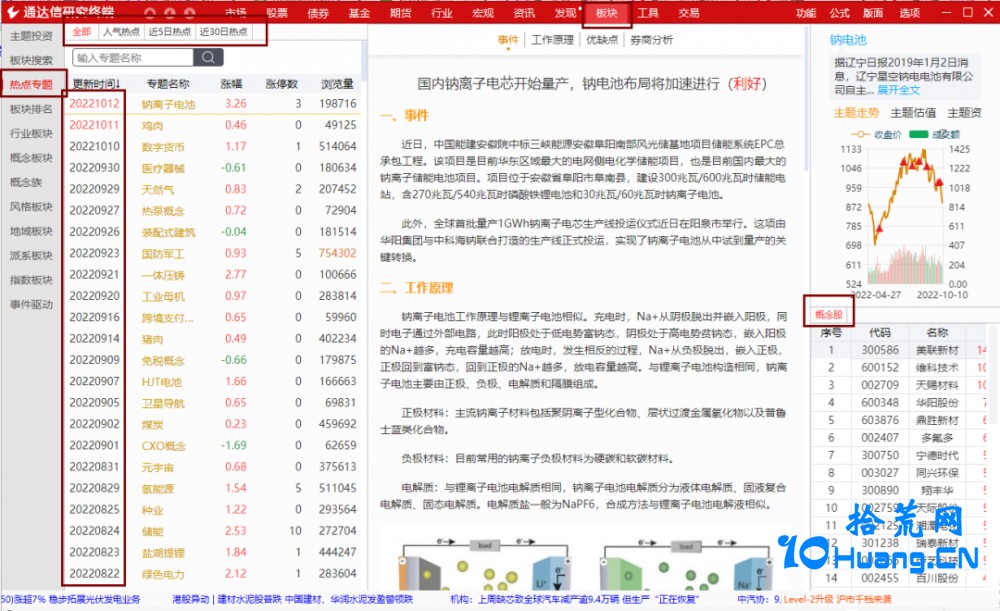
Task: Open the 功能 menu
Action: pyautogui.click(x=806, y=13)
